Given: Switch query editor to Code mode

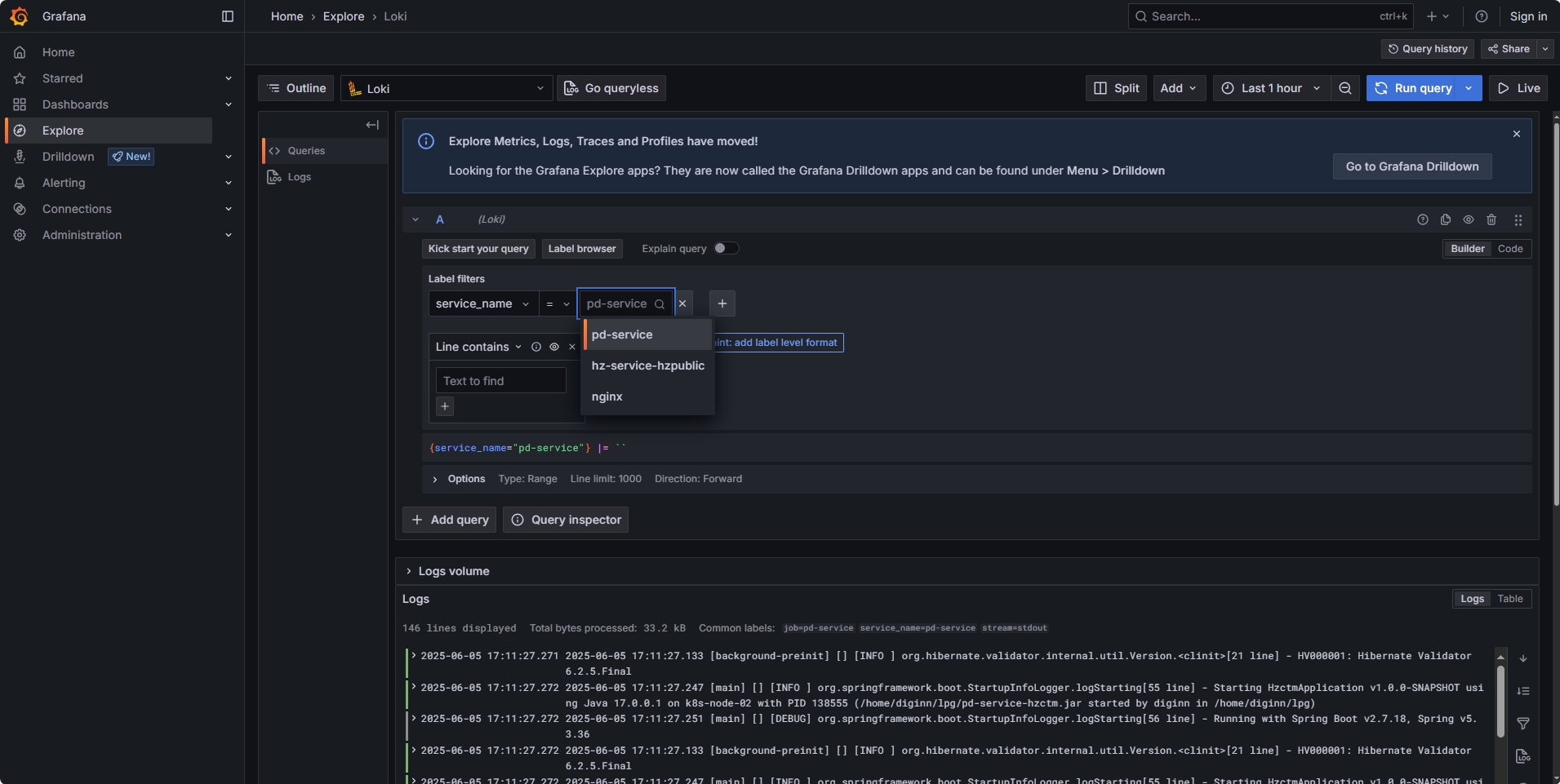Looking at the screenshot, I should tap(1509, 249).
